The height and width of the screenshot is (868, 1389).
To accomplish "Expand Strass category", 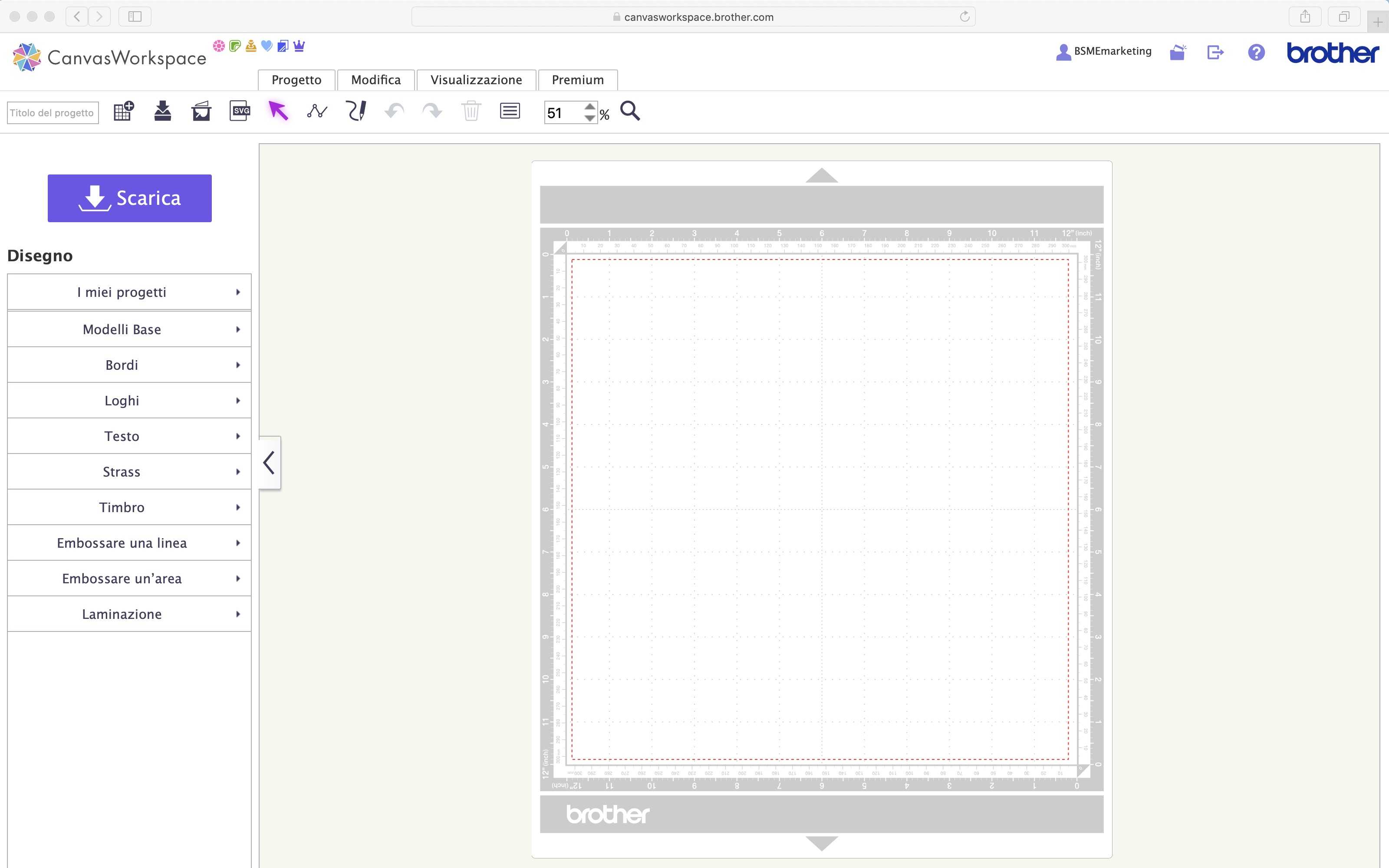I will coord(129,472).
